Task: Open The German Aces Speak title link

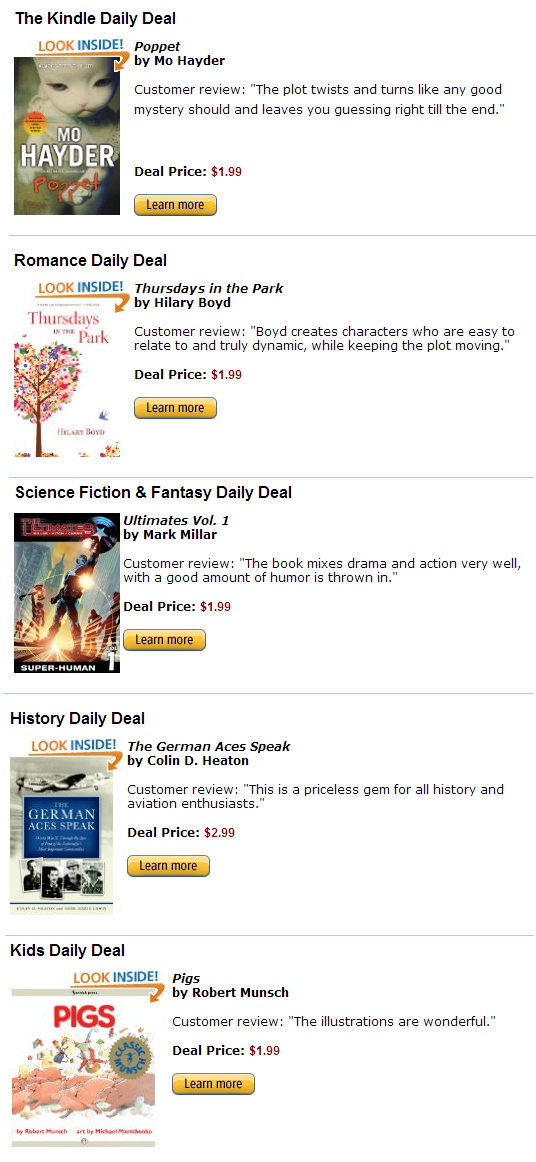Action: [x=208, y=746]
